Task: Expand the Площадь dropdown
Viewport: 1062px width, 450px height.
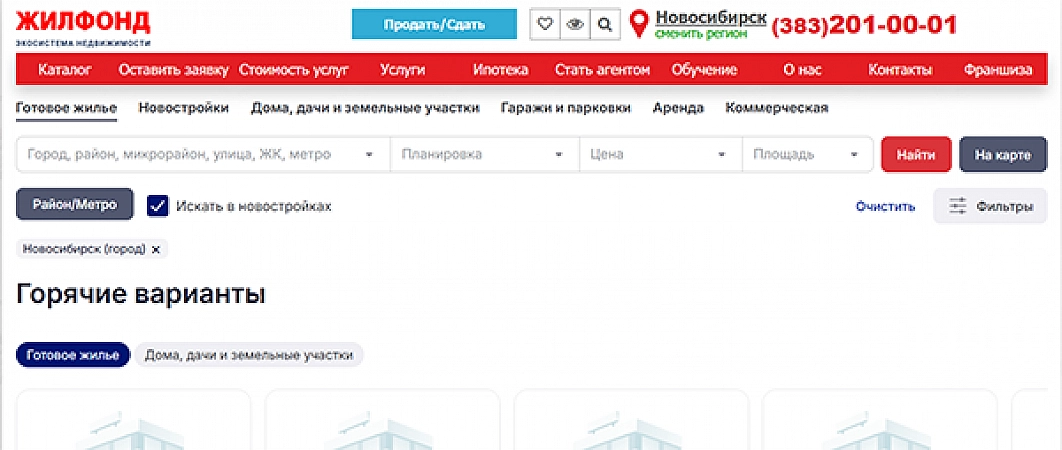Action: (x=808, y=155)
